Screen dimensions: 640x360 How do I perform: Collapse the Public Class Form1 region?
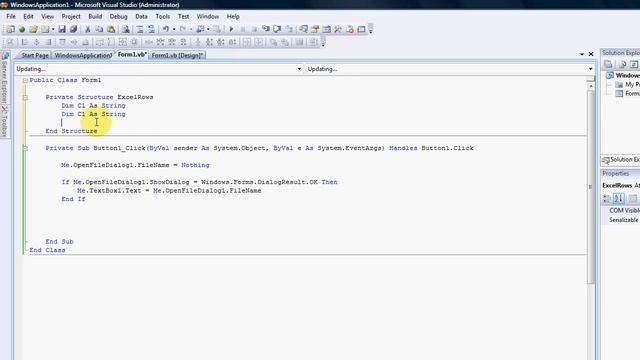25,80
